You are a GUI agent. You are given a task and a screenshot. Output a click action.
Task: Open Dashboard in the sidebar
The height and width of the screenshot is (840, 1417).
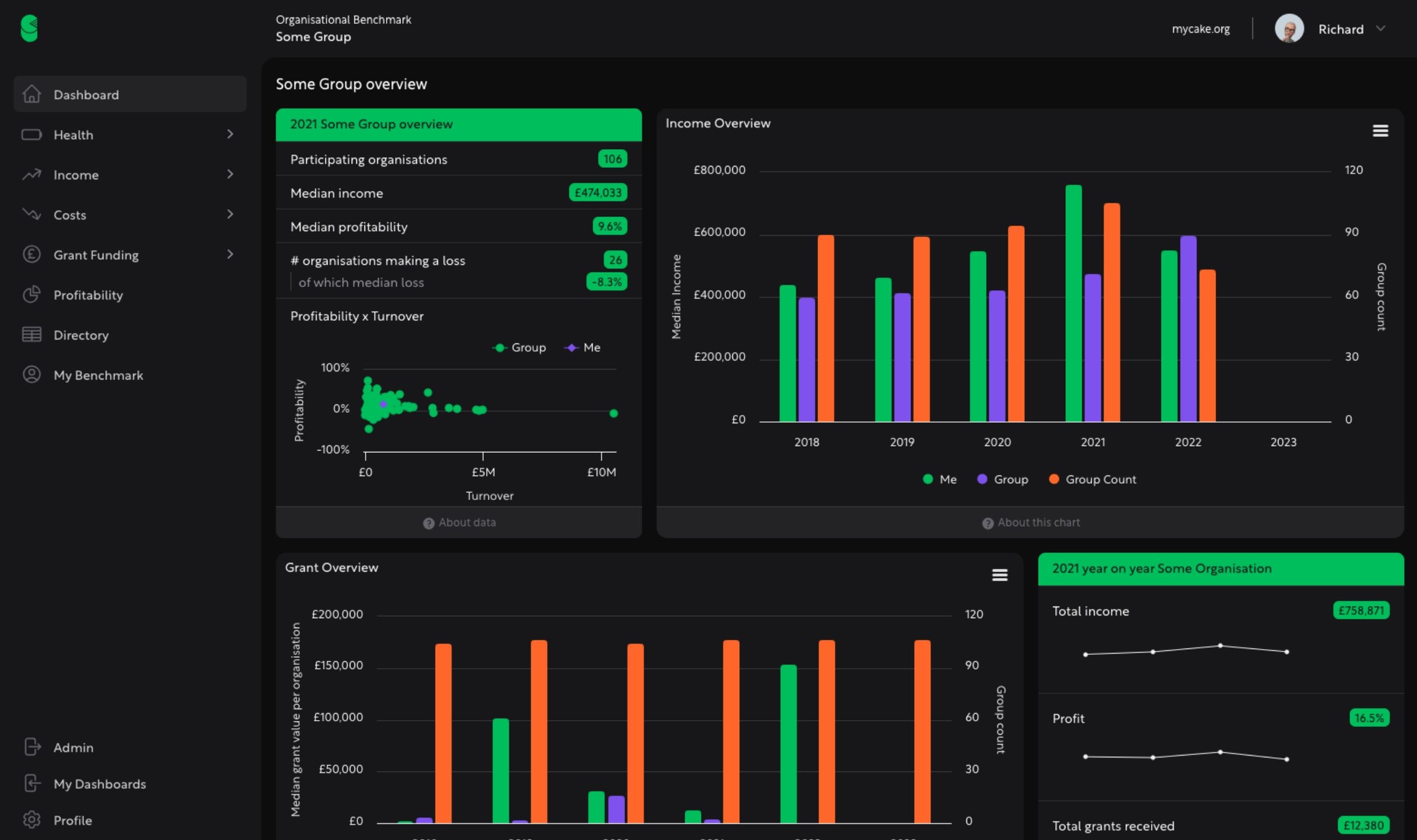coord(130,94)
